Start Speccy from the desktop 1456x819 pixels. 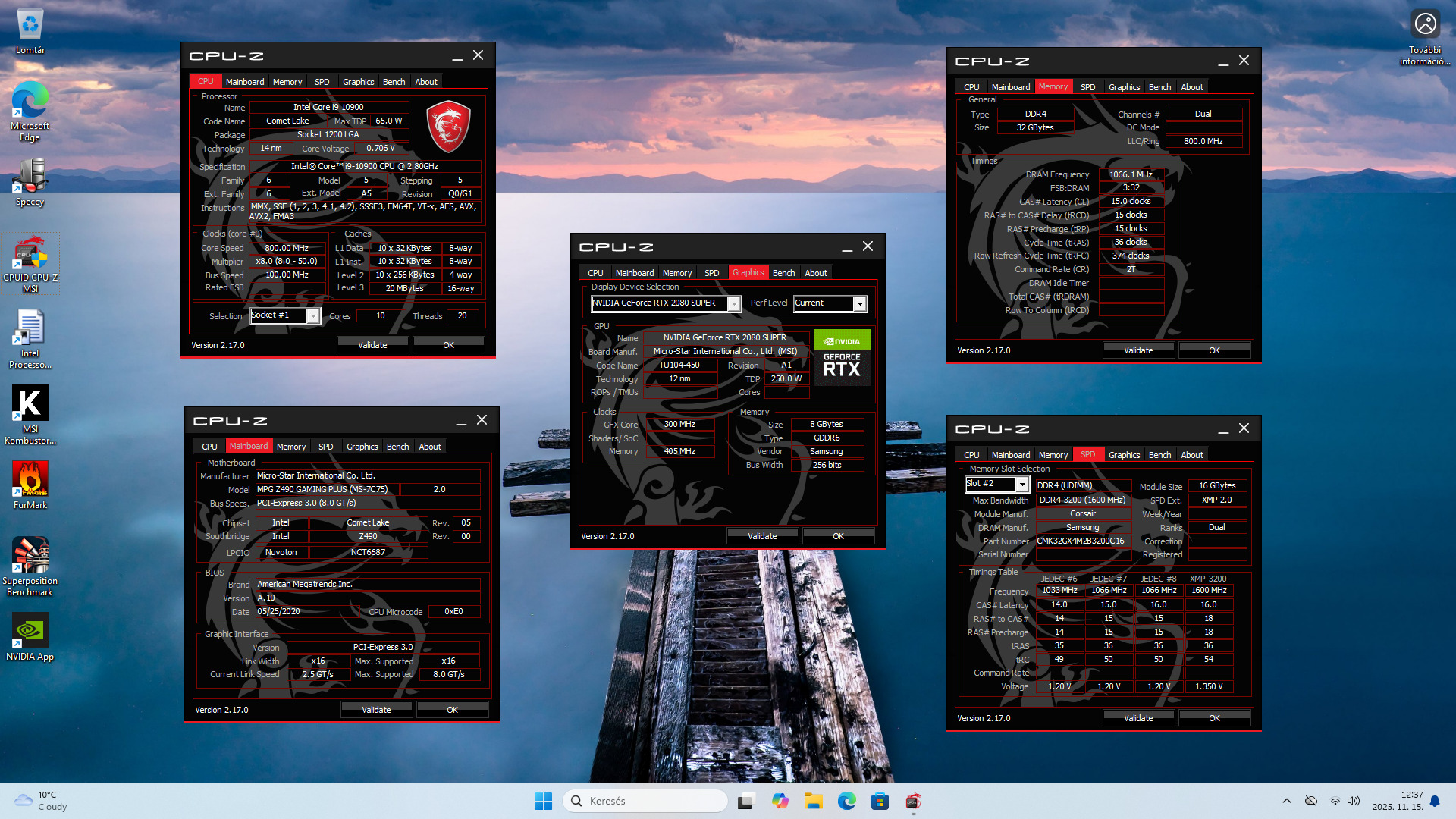30,182
